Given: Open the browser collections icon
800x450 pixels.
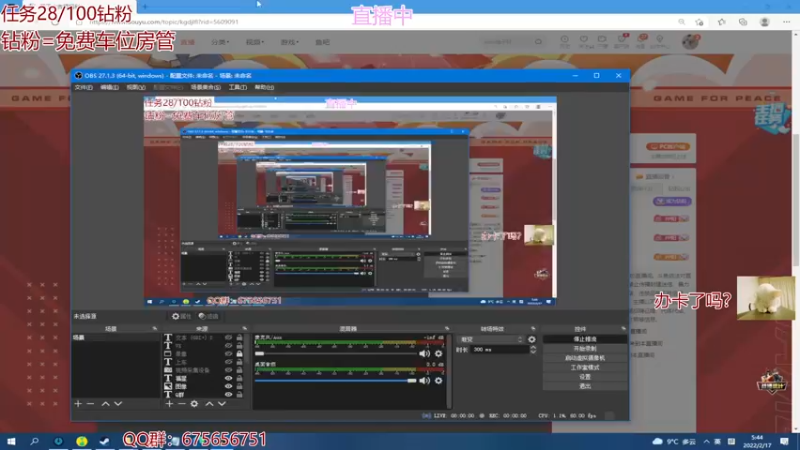Looking at the screenshot, I should pos(743,22).
